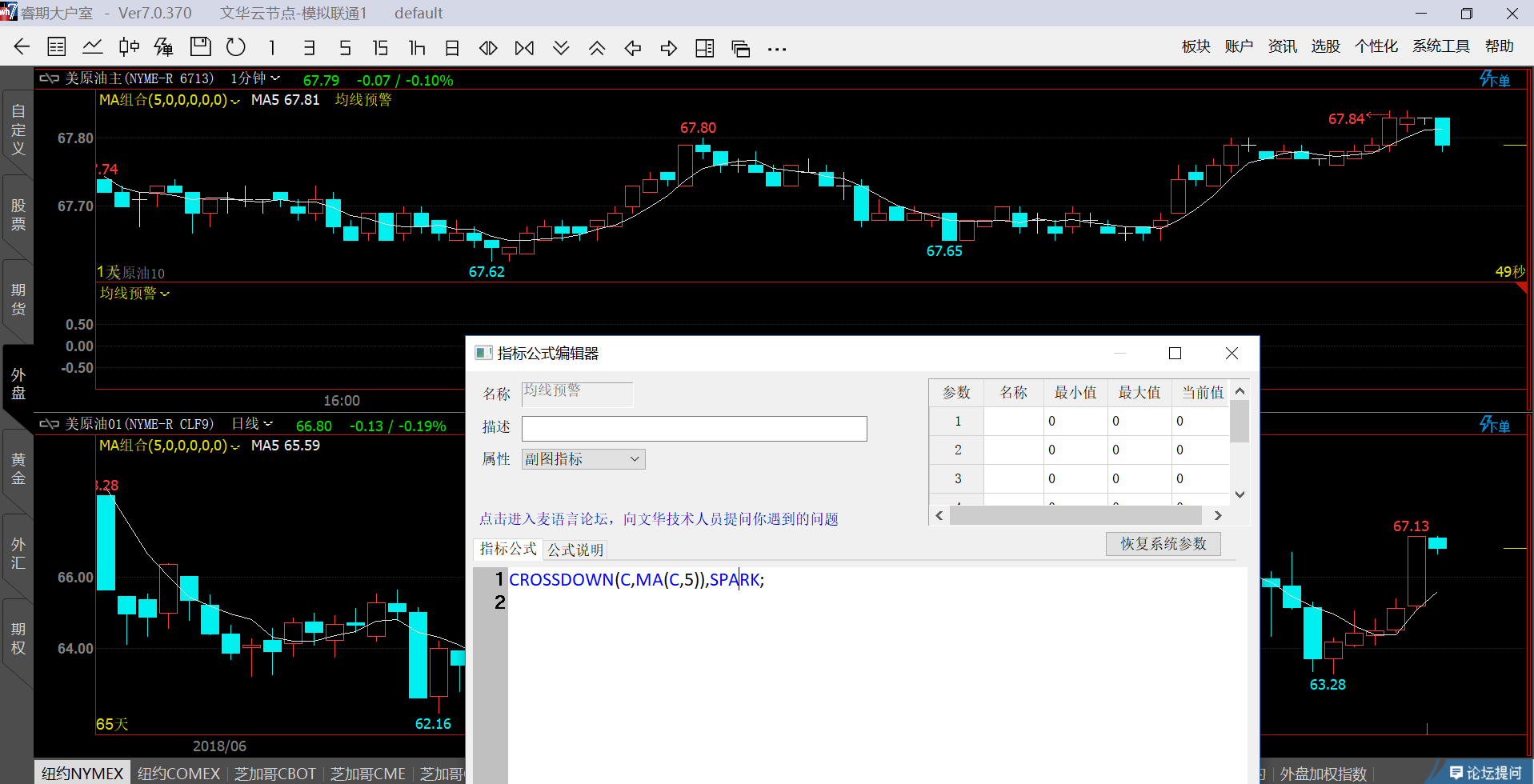Switch to the candlestick chart icon
The width and height of the screenshot is (1534, 784).
(128, 47)
